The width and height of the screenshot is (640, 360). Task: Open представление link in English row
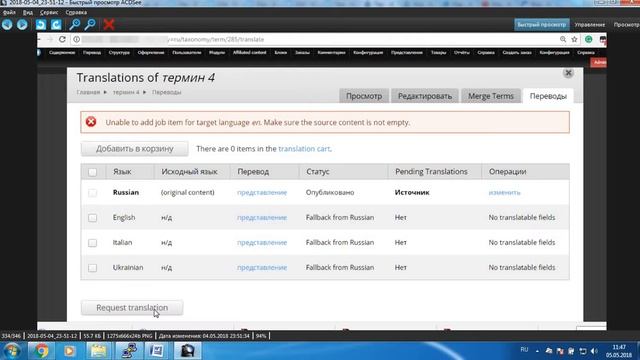point(262,218)
